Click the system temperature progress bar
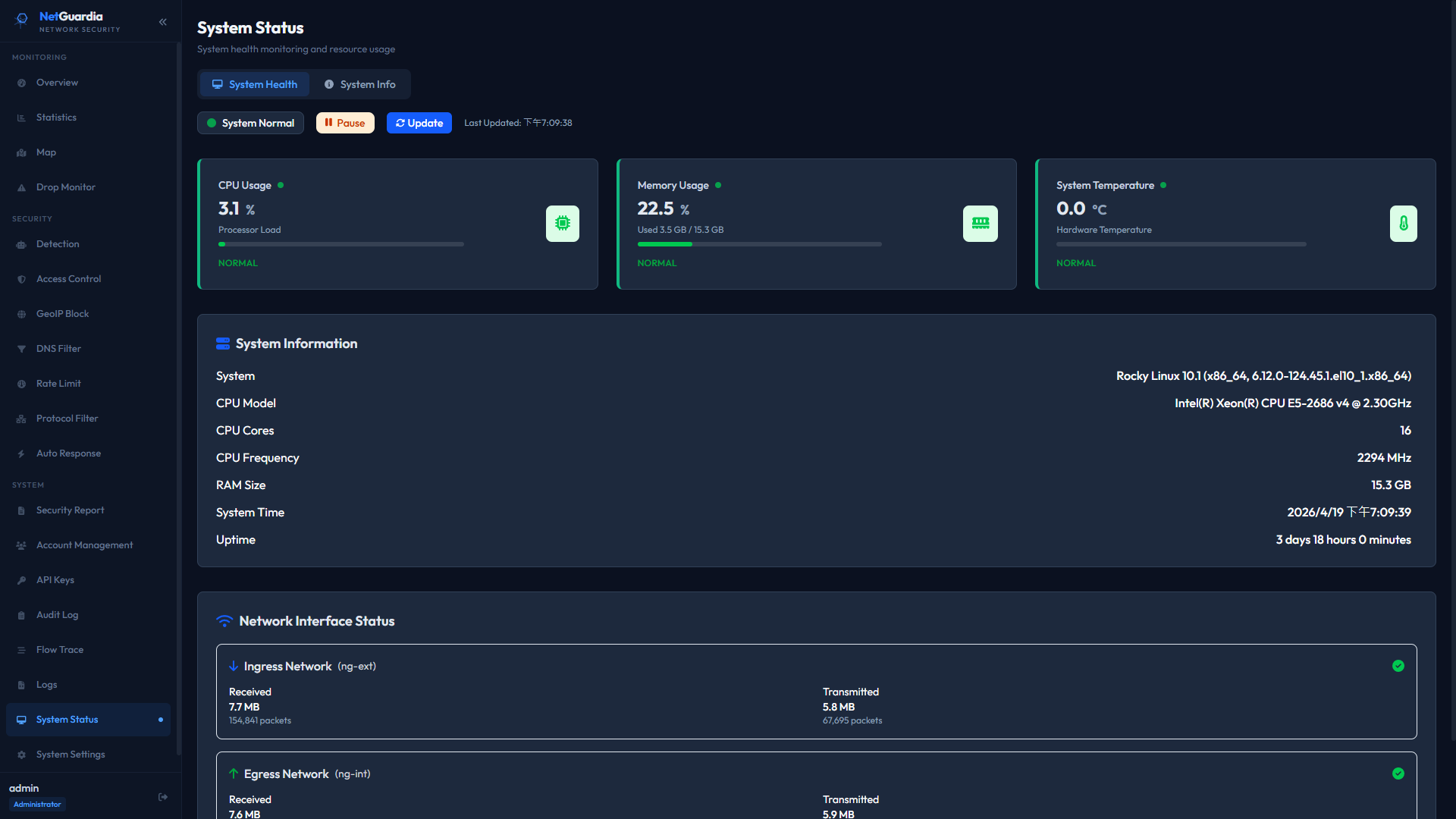 tap(1181, 244)
